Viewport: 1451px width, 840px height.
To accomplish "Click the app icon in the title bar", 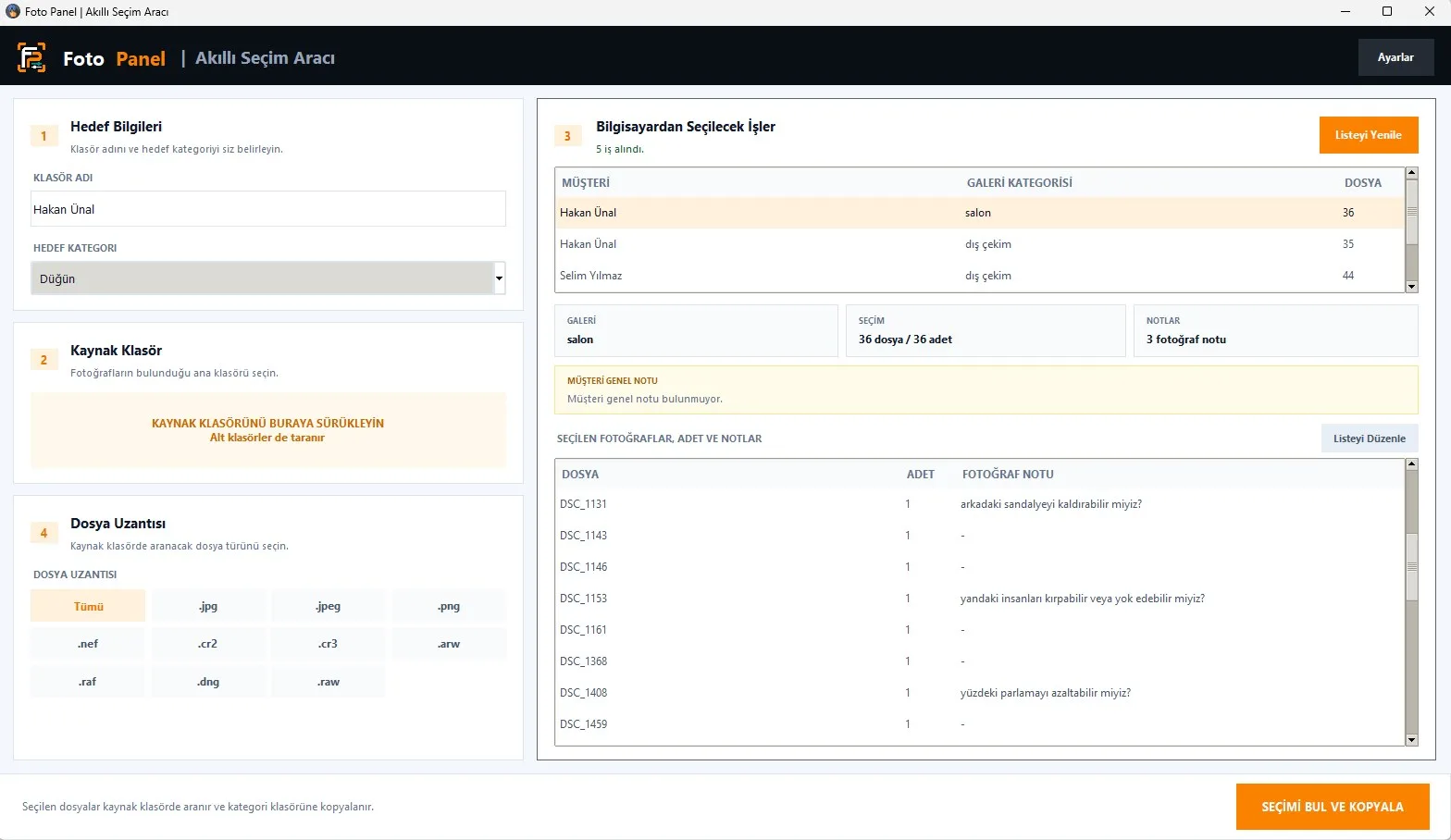I will pos(13,11).
